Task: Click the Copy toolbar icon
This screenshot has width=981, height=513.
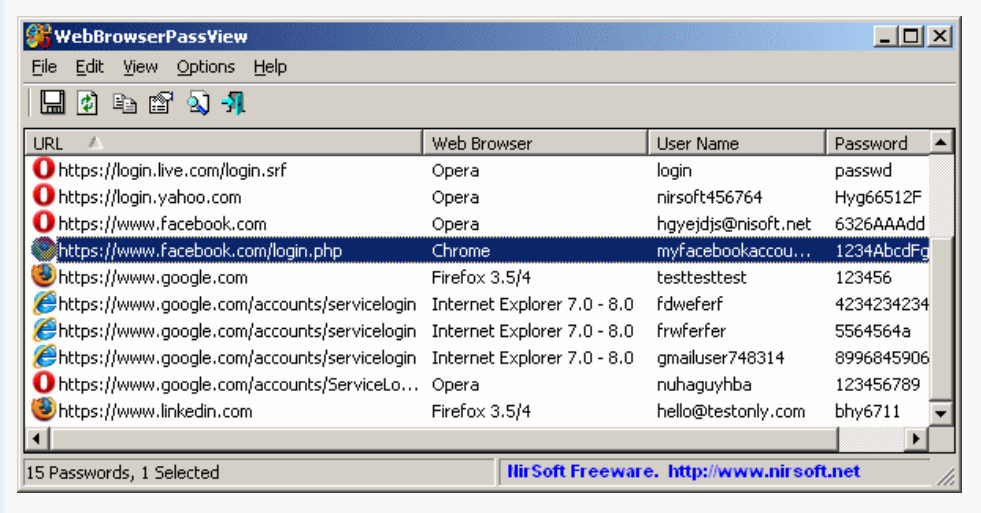Action: pyautogui.click(x=124, y=103)
